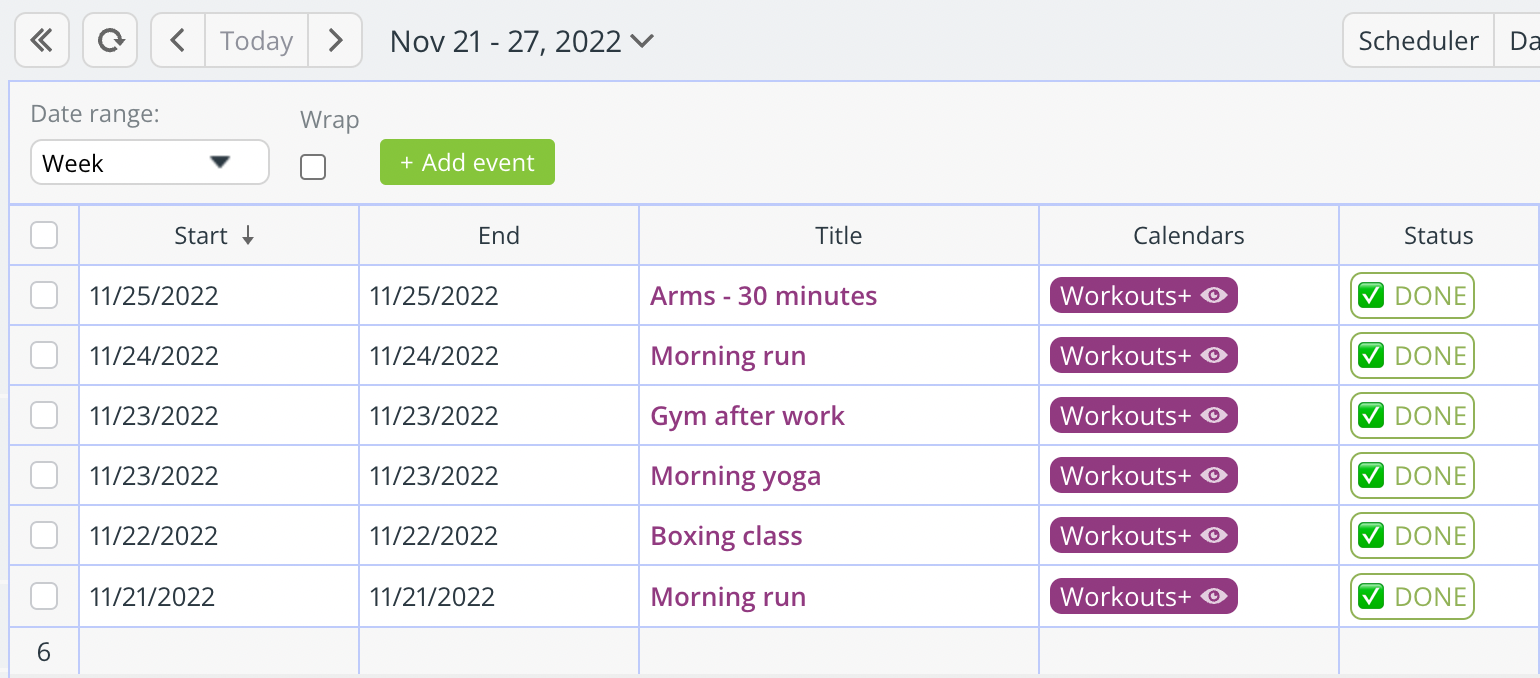This screenshot has height=678, width=1540.
Task: Click sort arrow in Start column header
Action: pos(248,236)
